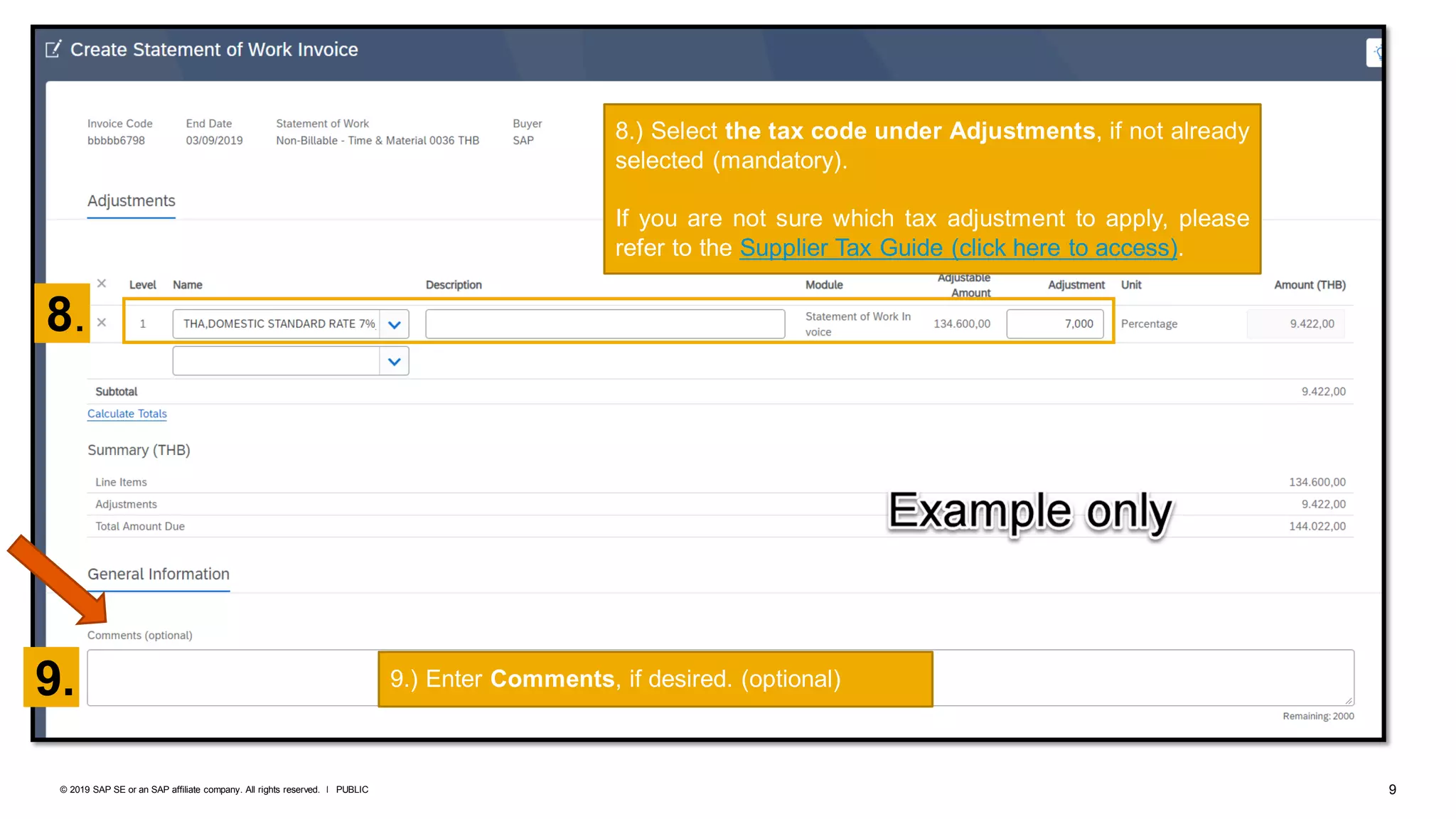Click the Adjustment field showing 7,000
Viewport: 1456px width, 819px height.
[x=1054, y=324]
